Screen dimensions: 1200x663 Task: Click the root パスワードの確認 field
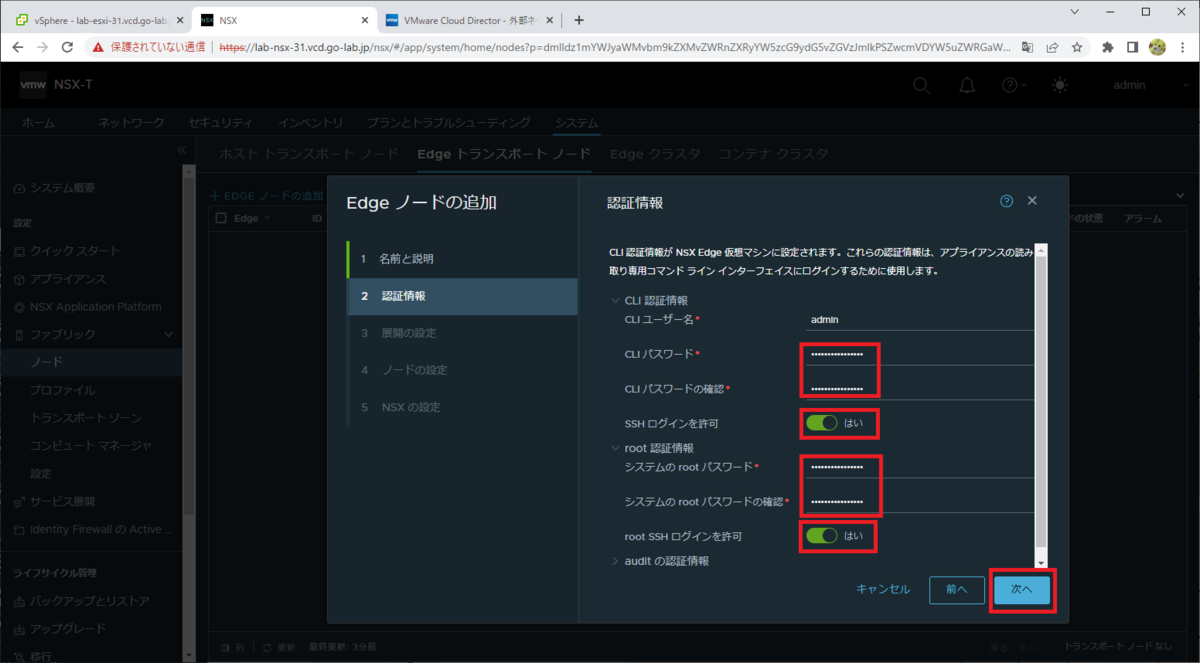coord(920,501)
